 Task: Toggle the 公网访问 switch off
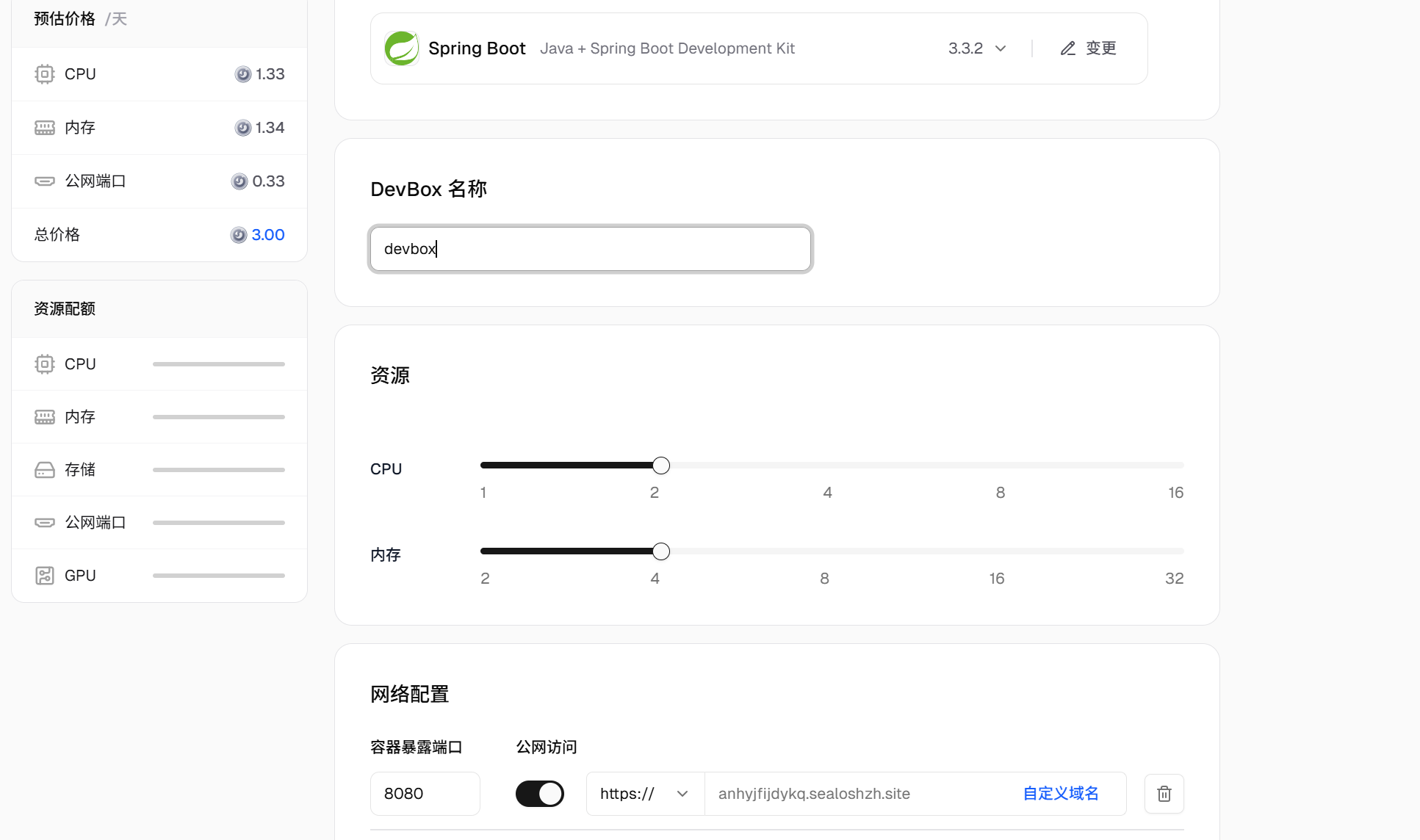[x=540, y=794]
